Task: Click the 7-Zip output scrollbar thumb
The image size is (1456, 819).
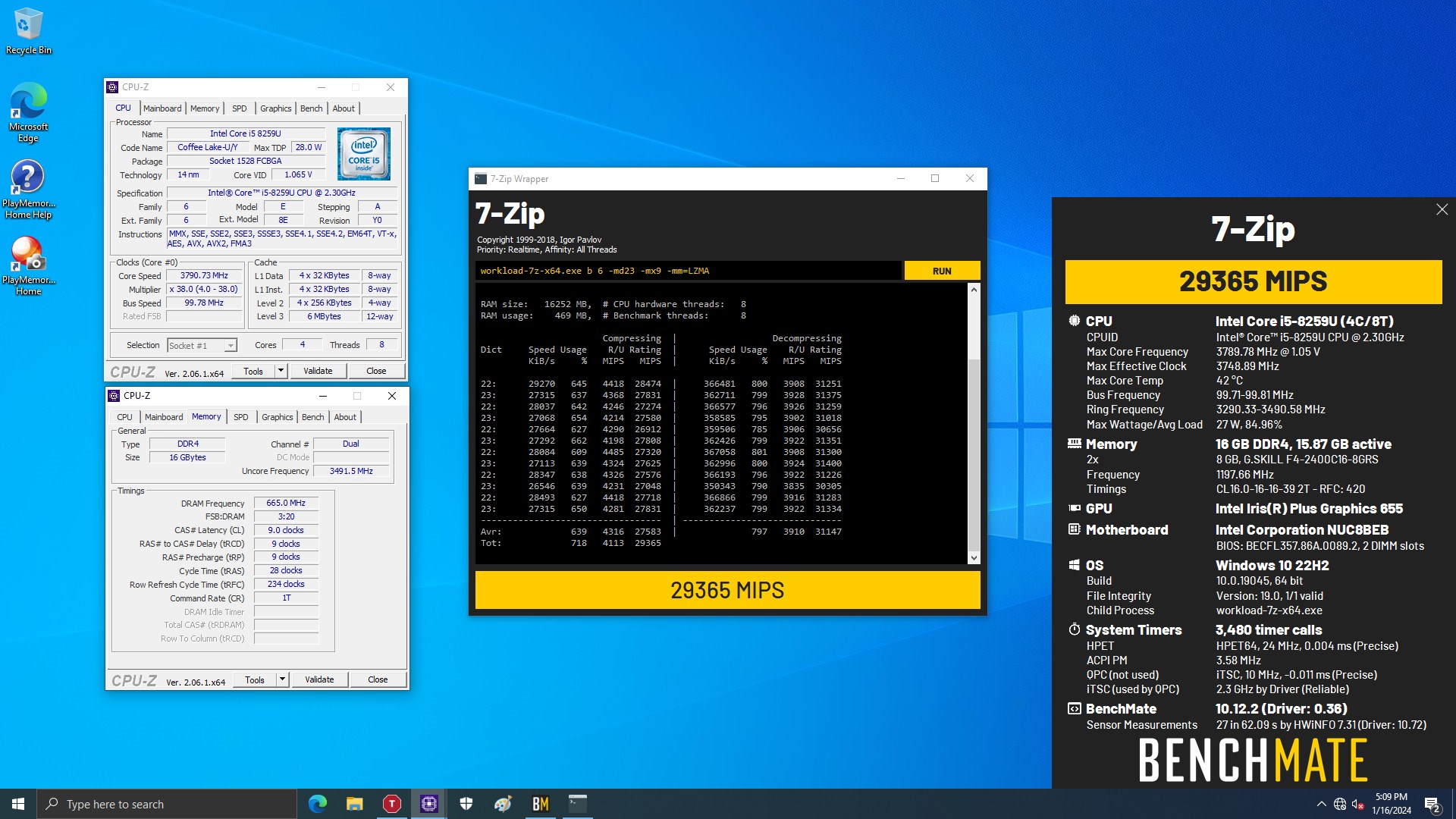Action: [974, 455]
